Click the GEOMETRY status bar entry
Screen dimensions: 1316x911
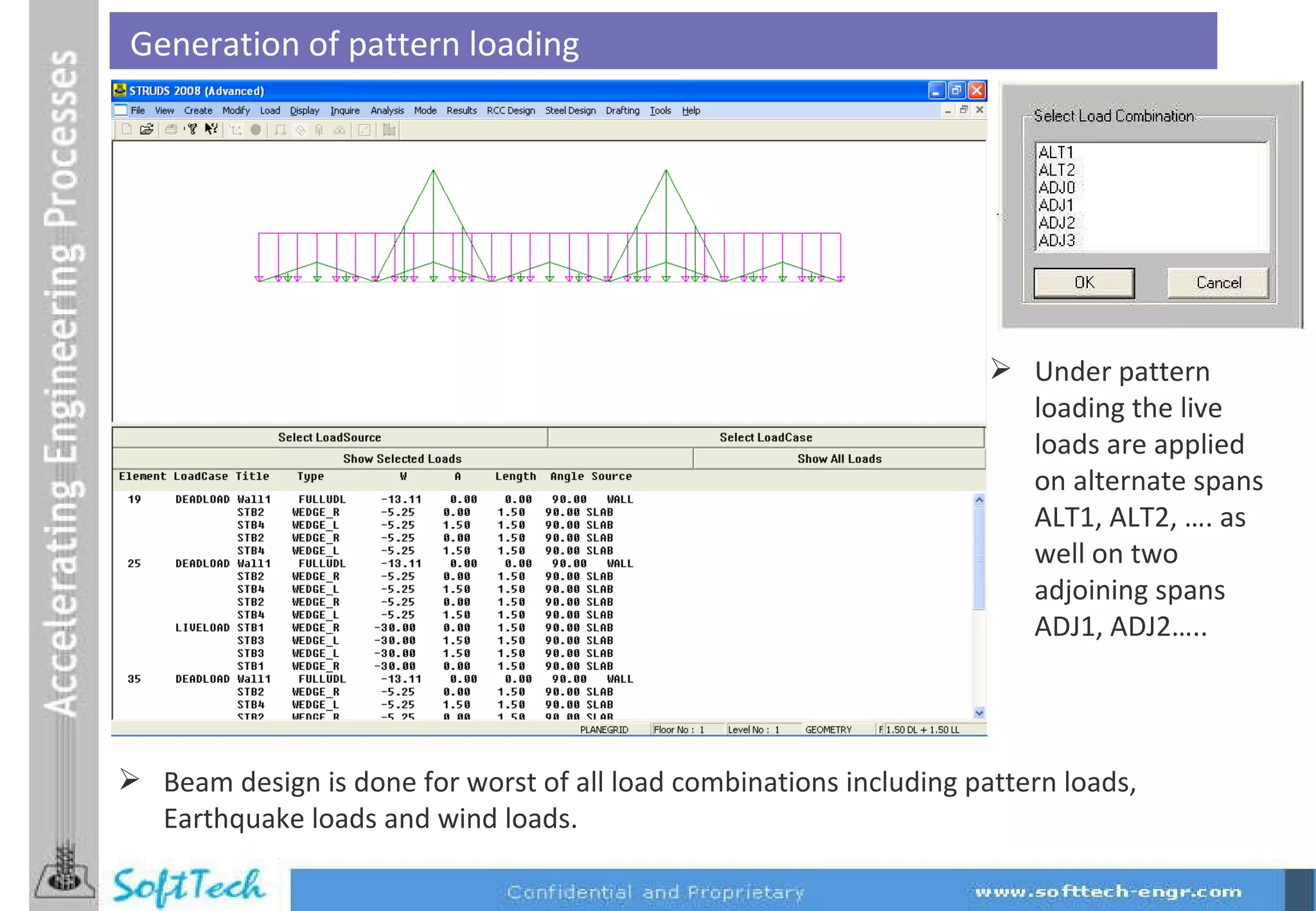pos(828,730)
